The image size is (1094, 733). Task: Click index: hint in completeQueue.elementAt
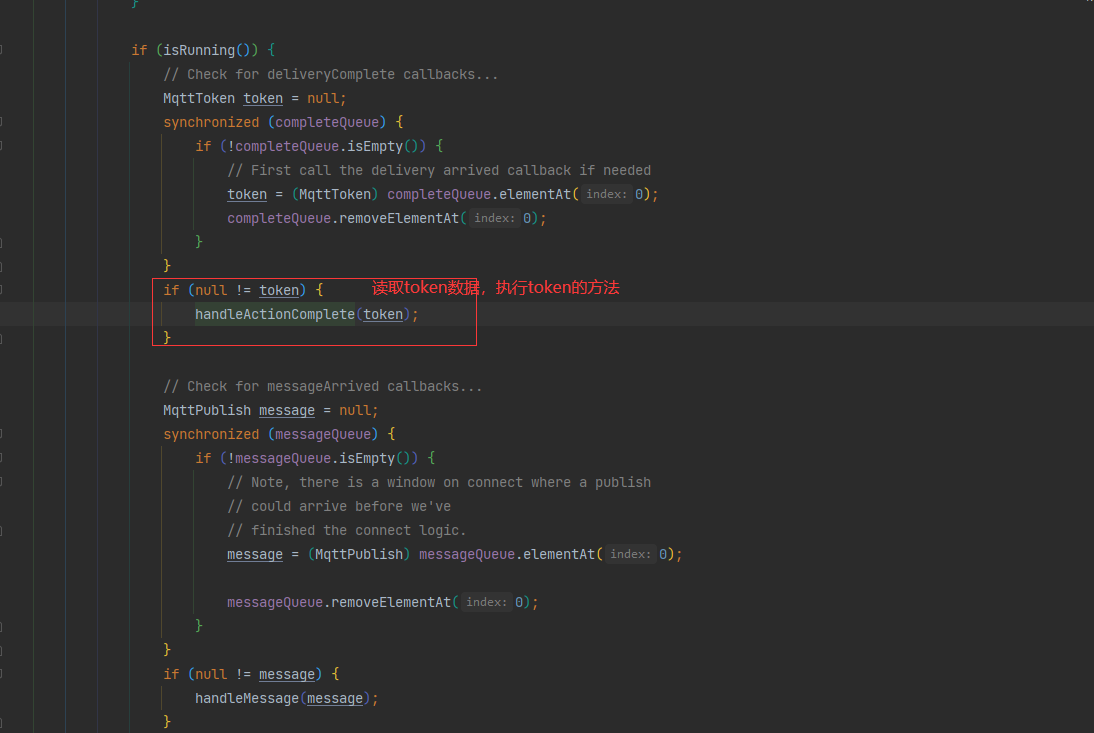(606, 194)
